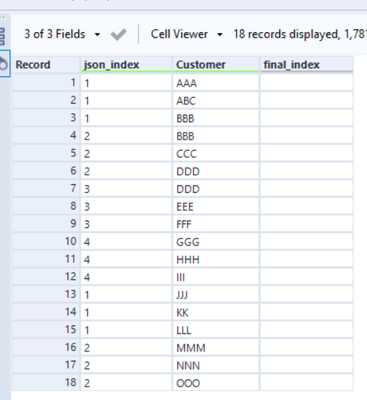The width and height of the screenshot is (367, 400).
Task: Click Customer cell BBB in record 4
Action: [x=216, y=136]
